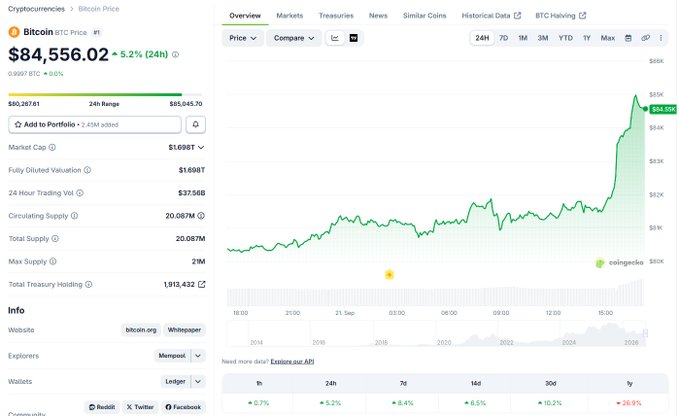Screen dimensions: 679x416
Task: Open the Treasuries tab
Action: tap(336, 16)
